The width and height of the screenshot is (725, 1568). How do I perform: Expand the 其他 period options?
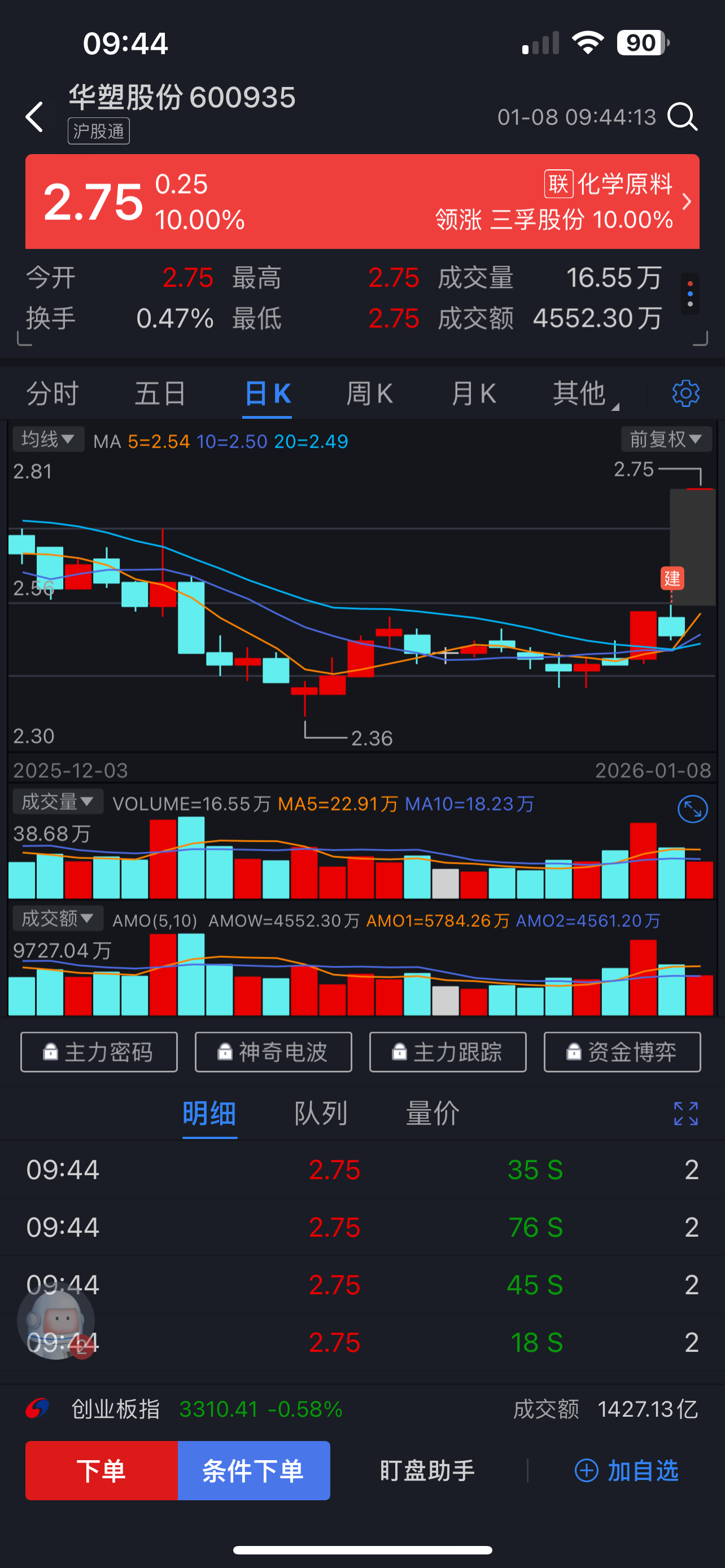pyautogui.click(x=584, y=393)
